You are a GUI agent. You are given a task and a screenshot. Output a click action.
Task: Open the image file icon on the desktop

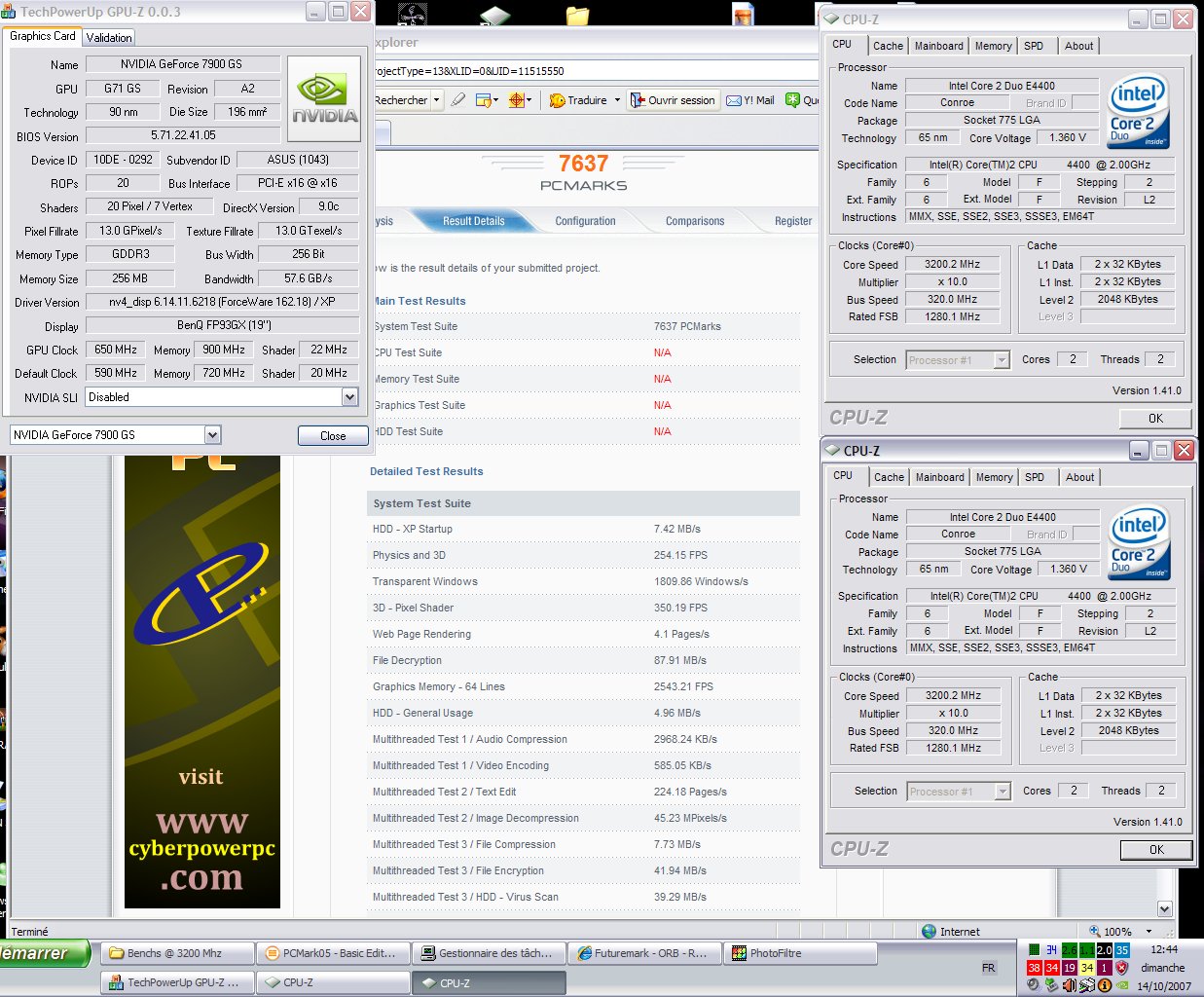coord(744,14)
